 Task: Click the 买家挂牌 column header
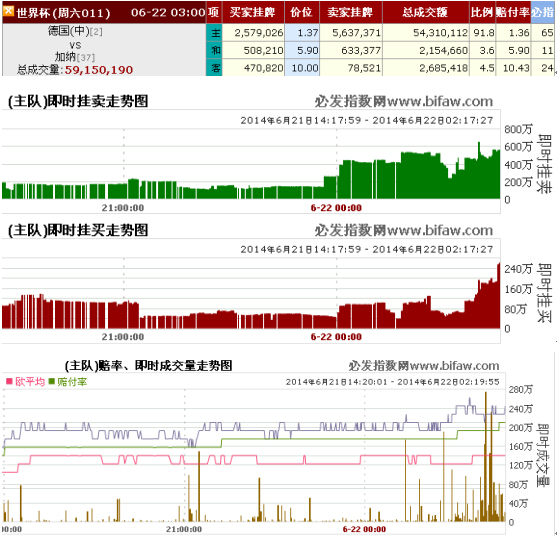pyautogui.click(x=253, y=12)
